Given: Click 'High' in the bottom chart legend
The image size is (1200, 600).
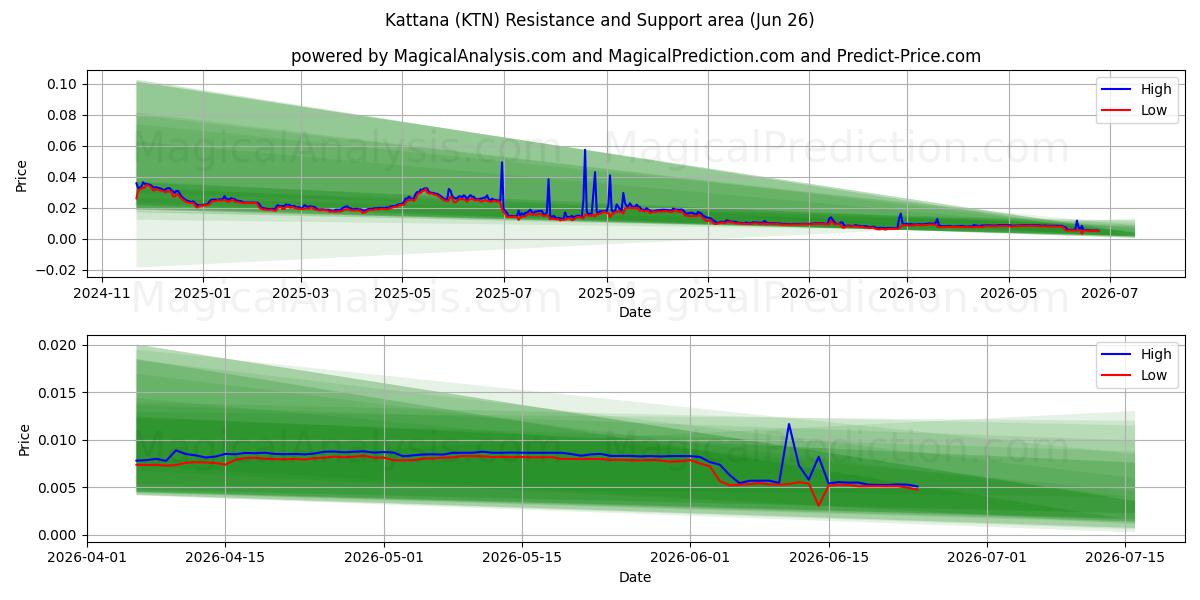Looking at the screenshot, I should [x=1156, y=354].
